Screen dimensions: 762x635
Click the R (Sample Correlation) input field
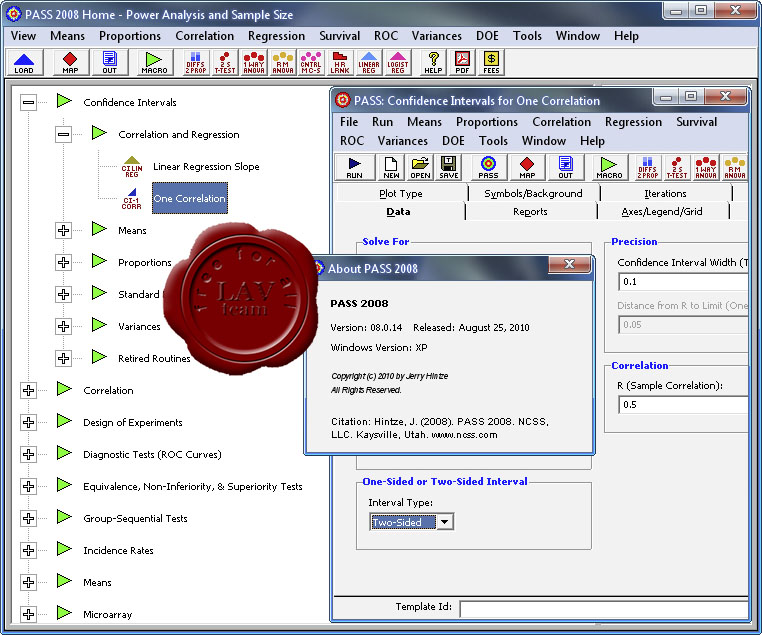pos(682,405)
